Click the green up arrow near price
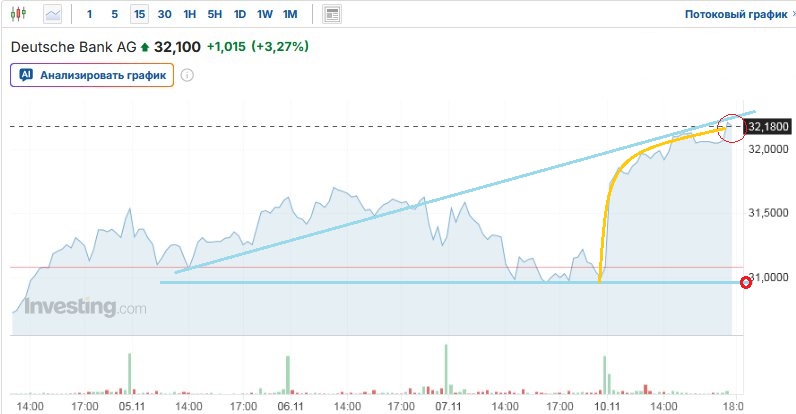The image size is (796, 414). click(145, 47)
